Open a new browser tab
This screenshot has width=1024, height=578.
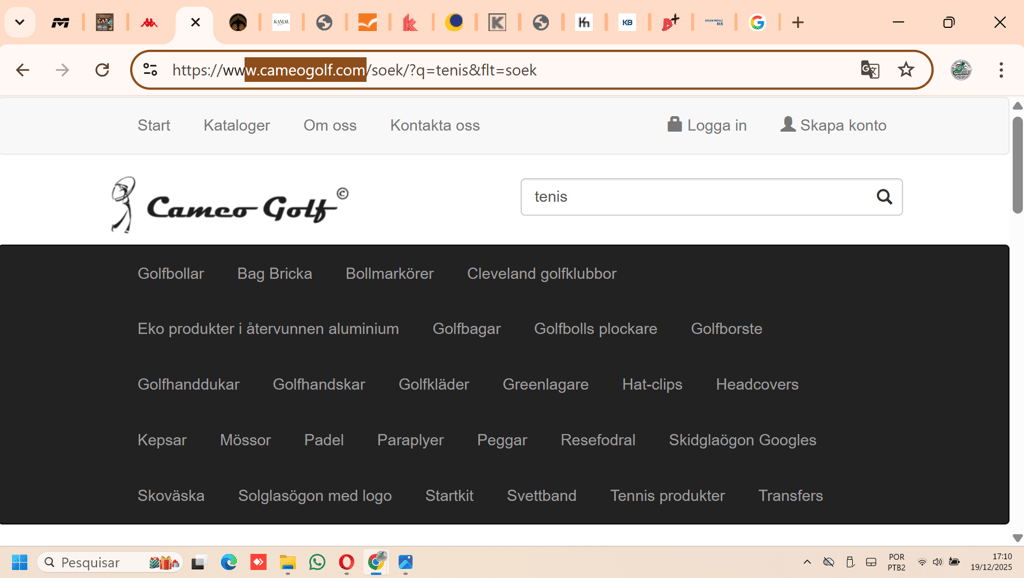click(x=797, y=23)
